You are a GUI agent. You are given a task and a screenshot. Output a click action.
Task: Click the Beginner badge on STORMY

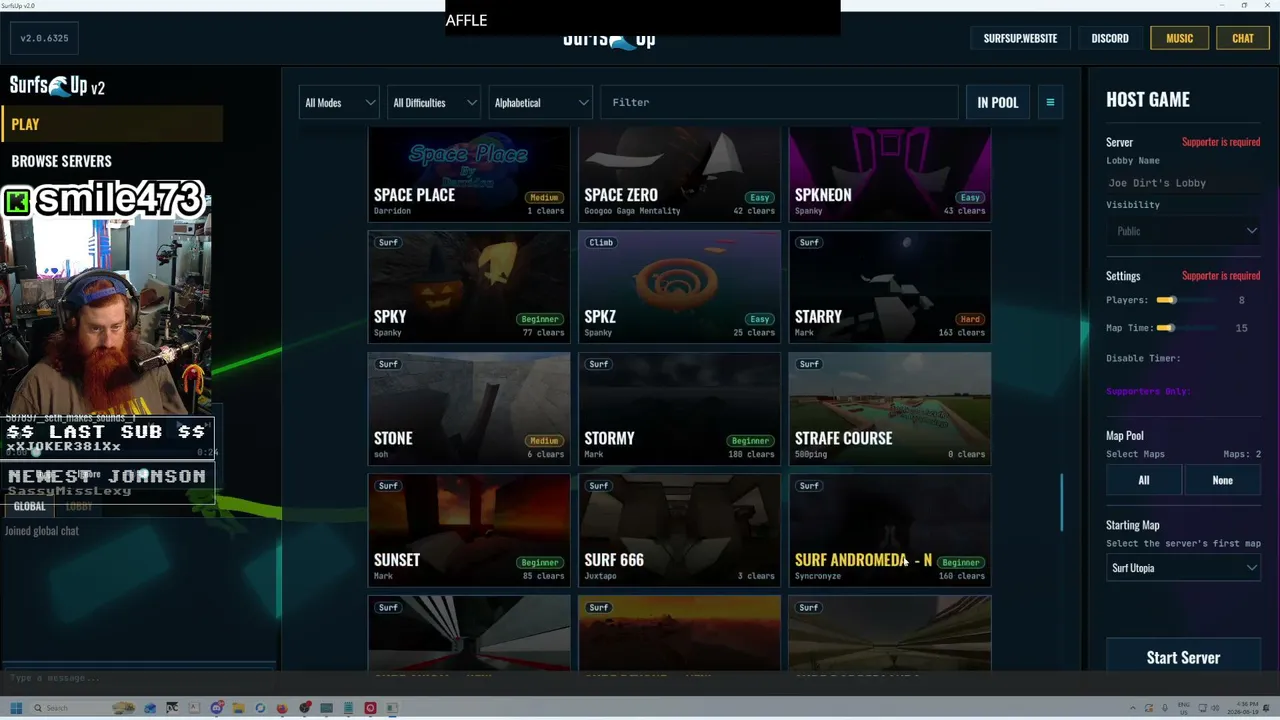[x=750, y=441]
